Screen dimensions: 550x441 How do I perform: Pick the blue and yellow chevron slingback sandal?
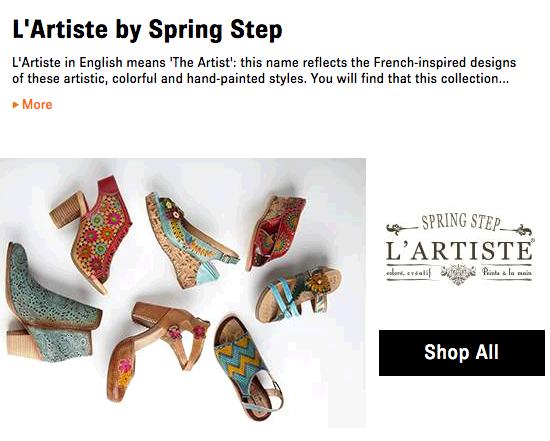pos(248,368)
